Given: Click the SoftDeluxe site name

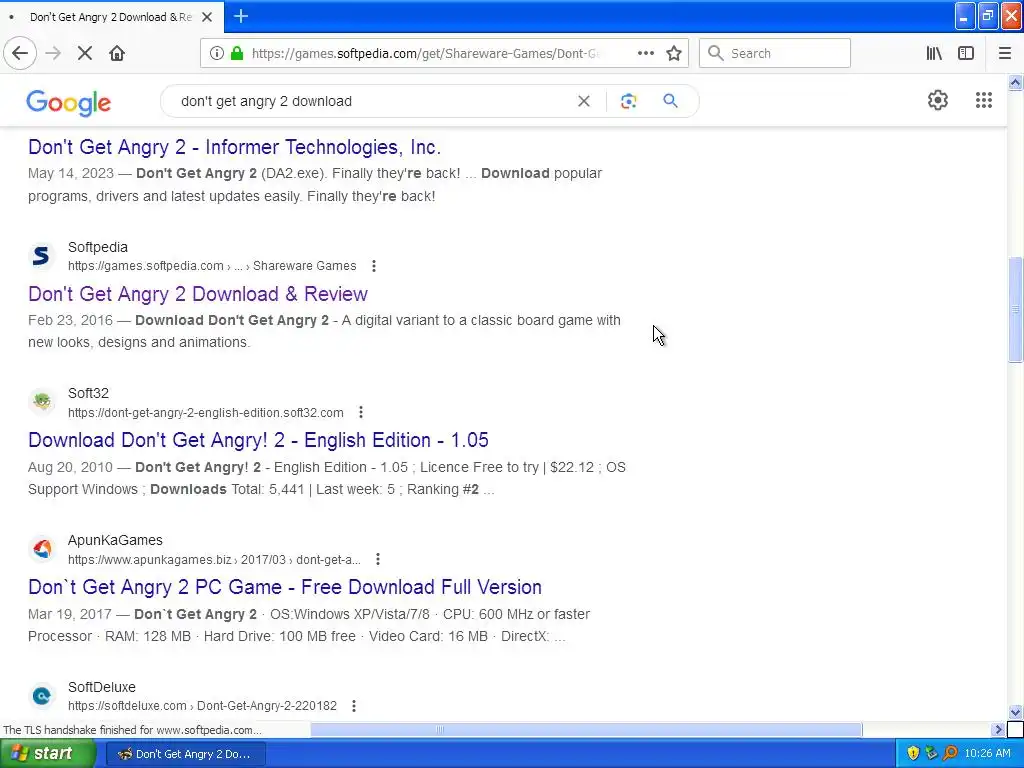Looking at the screenshot, I should [x=102, y=687].
